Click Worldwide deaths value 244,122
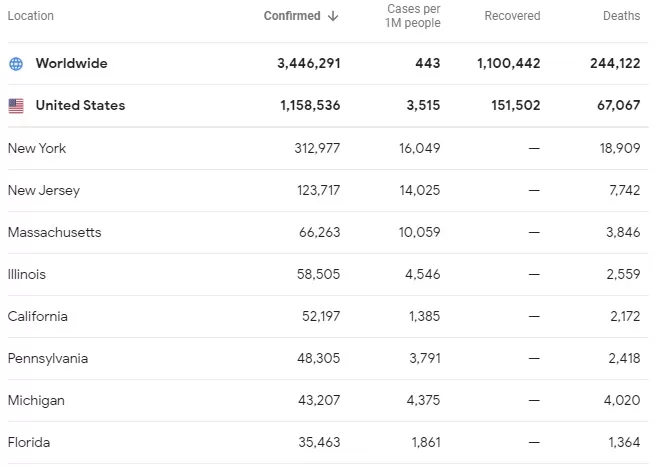656x467 pixels. (x=615, y=64)
